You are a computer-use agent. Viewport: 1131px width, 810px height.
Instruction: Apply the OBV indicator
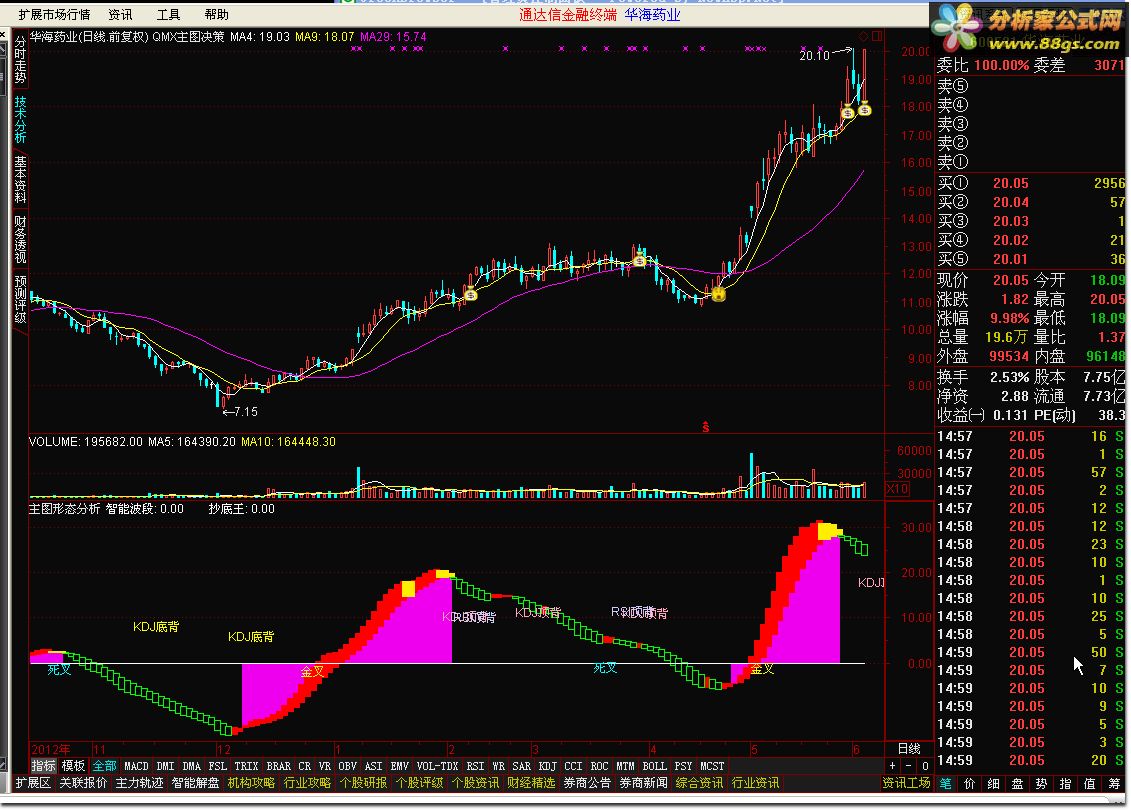click(x=348, y=766)
